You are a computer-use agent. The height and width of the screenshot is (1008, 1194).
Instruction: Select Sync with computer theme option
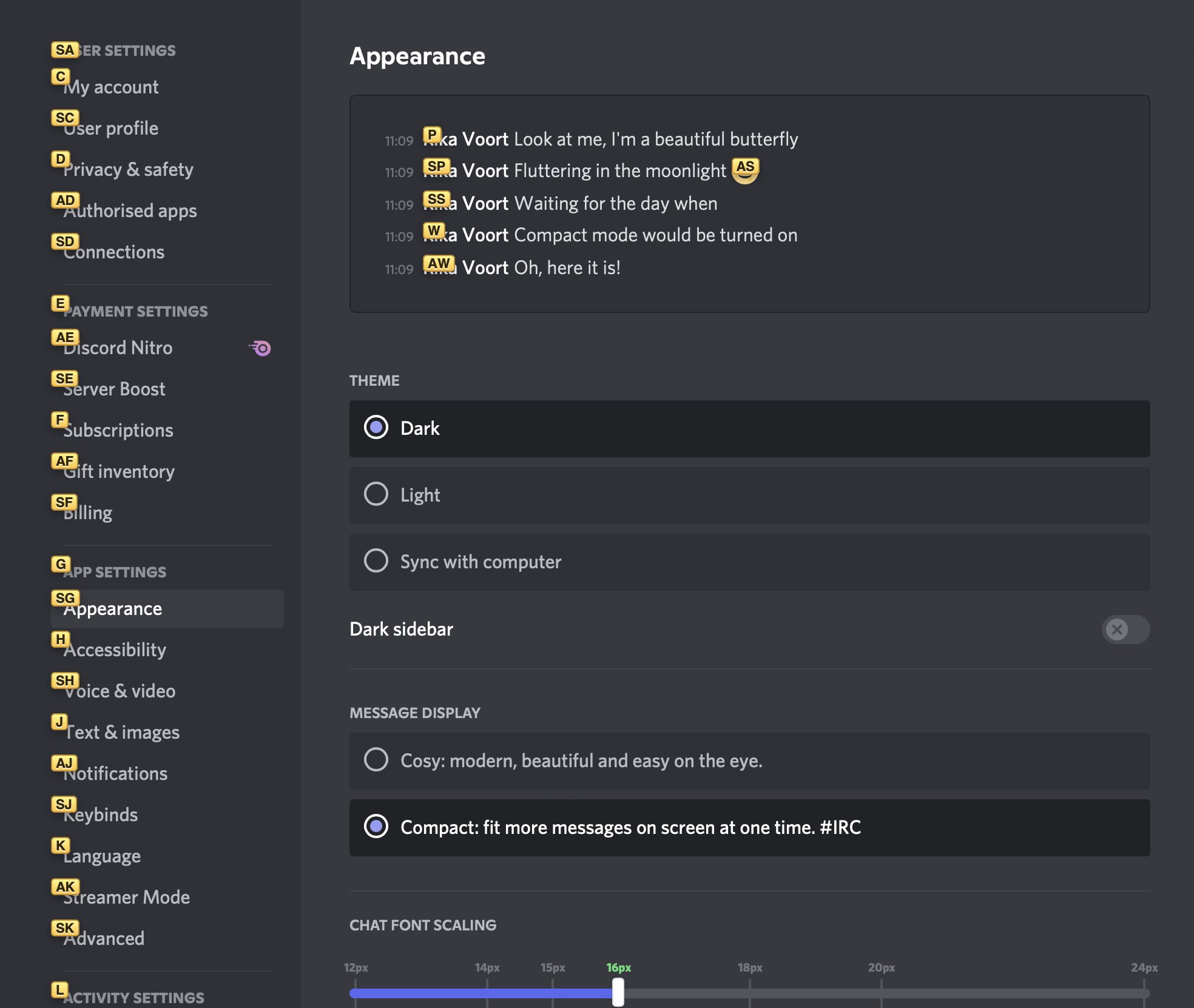pyautogui.click(x=376, y=561)
